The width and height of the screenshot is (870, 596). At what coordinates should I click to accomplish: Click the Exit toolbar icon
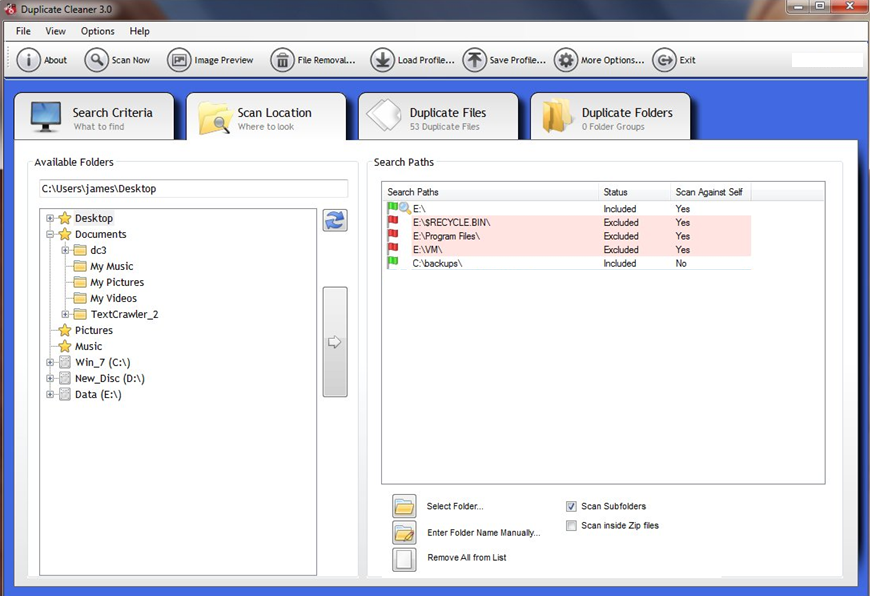pyautogui.click(x=664, y=60)
